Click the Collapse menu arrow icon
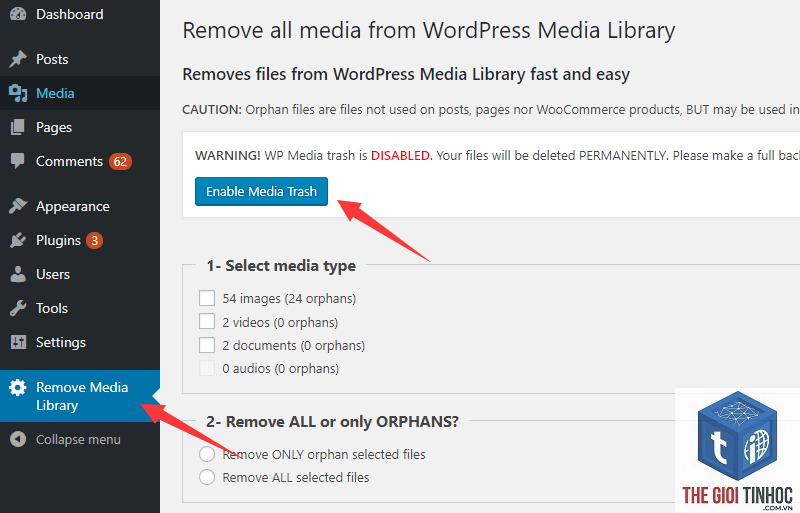Image resolution: width=800 pixels, height=513 pixels. [18, 439]
